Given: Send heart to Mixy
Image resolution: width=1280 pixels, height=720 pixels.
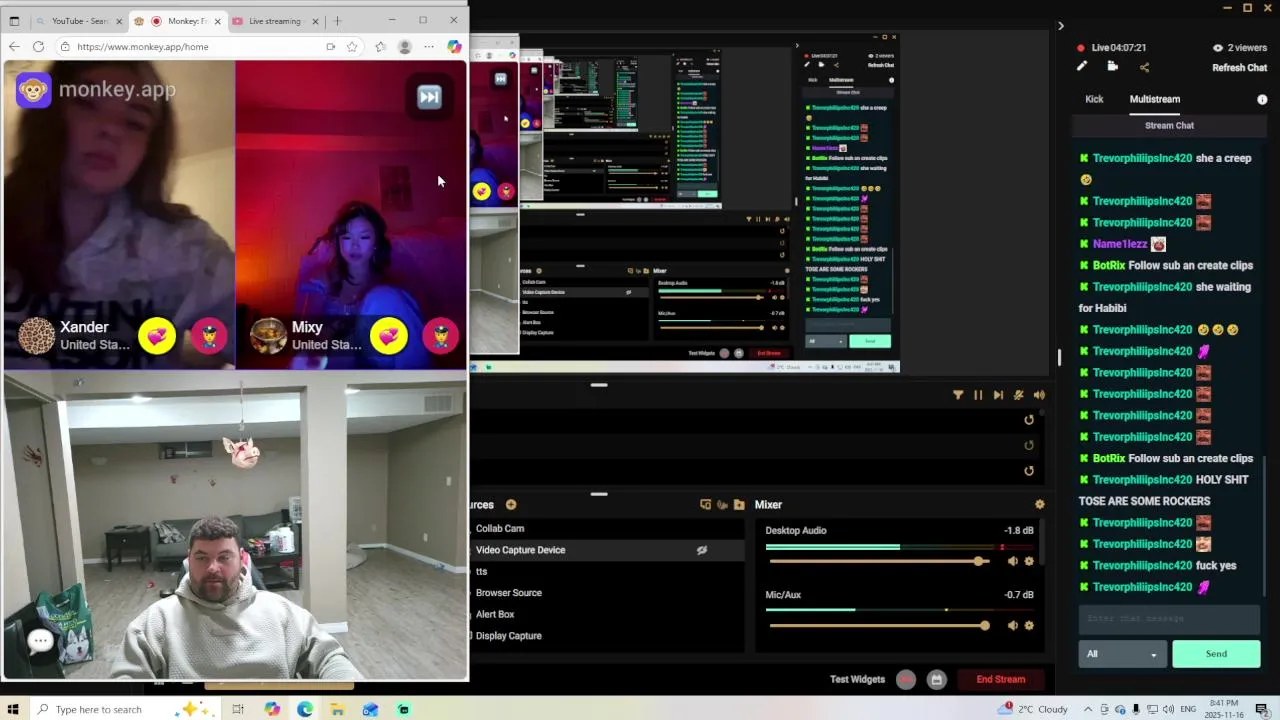Looking at the screenshot, I should tap(389, 336).
